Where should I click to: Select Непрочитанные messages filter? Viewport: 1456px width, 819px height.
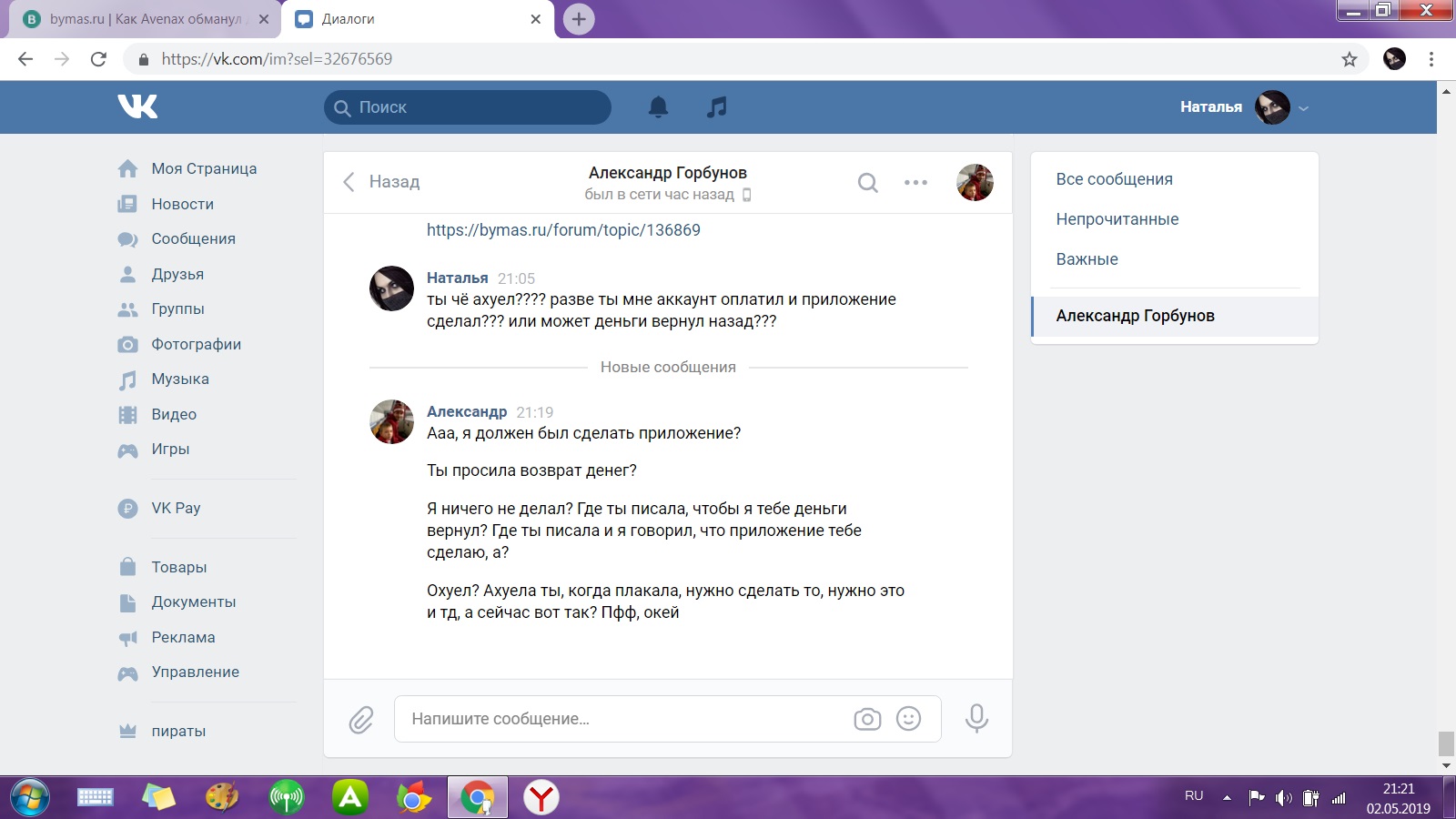[1117, 219]
